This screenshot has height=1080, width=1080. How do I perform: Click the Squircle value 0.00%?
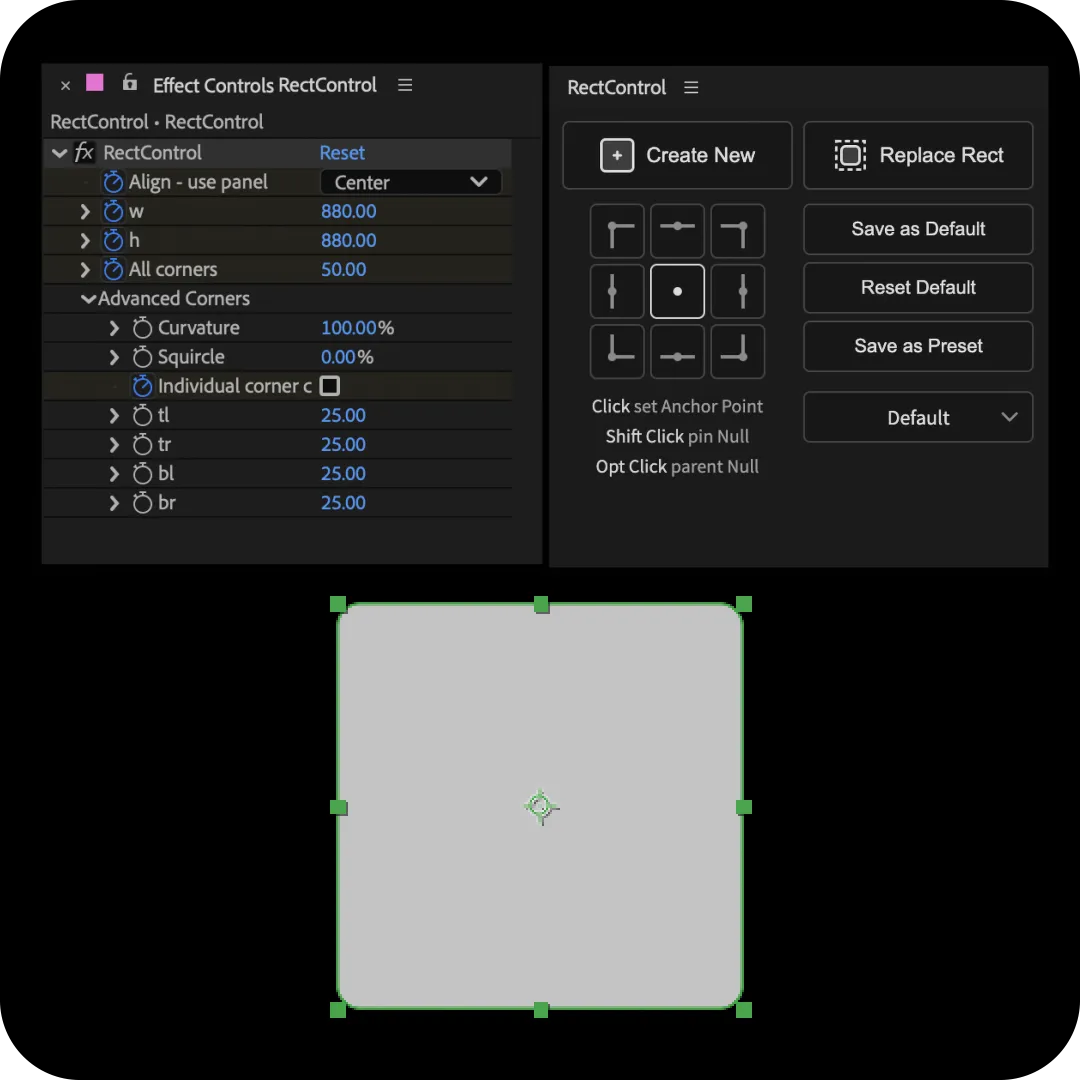(x=347, y=357)
